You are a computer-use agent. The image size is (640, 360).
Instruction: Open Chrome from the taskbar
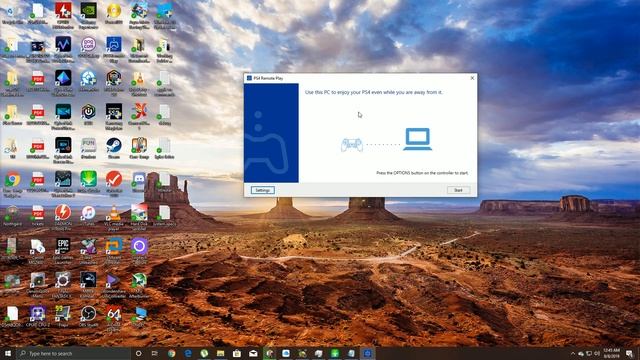(x=171, y=353)
